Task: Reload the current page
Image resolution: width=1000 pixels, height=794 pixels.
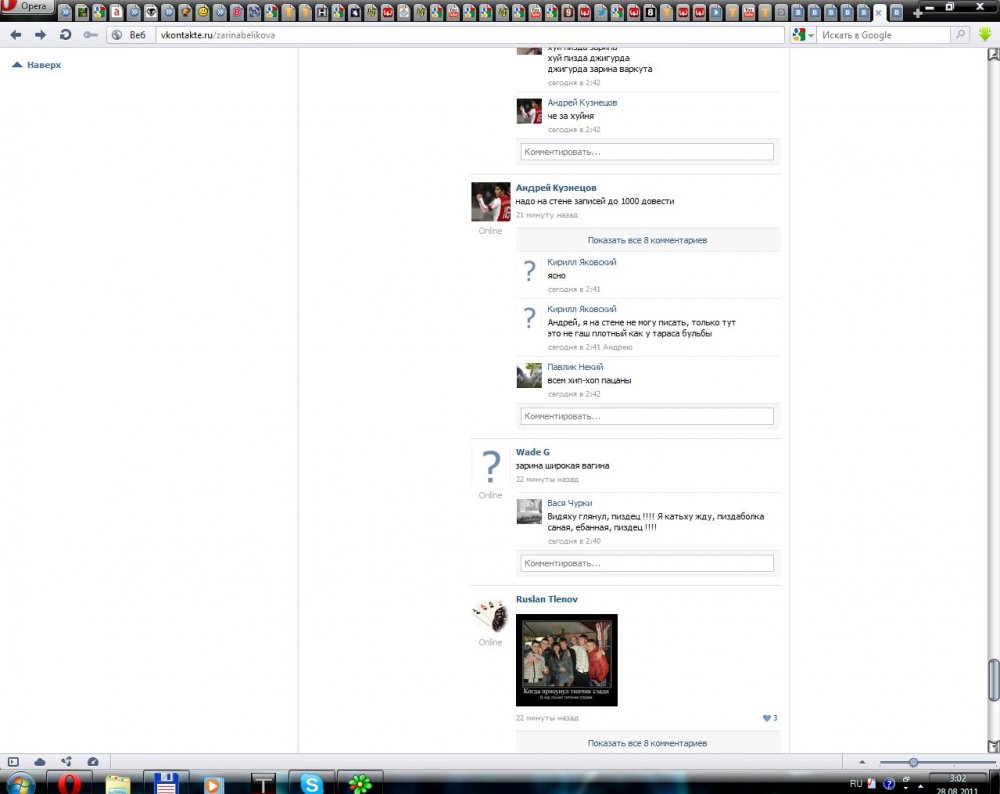Action: click(x=65, y=35)
